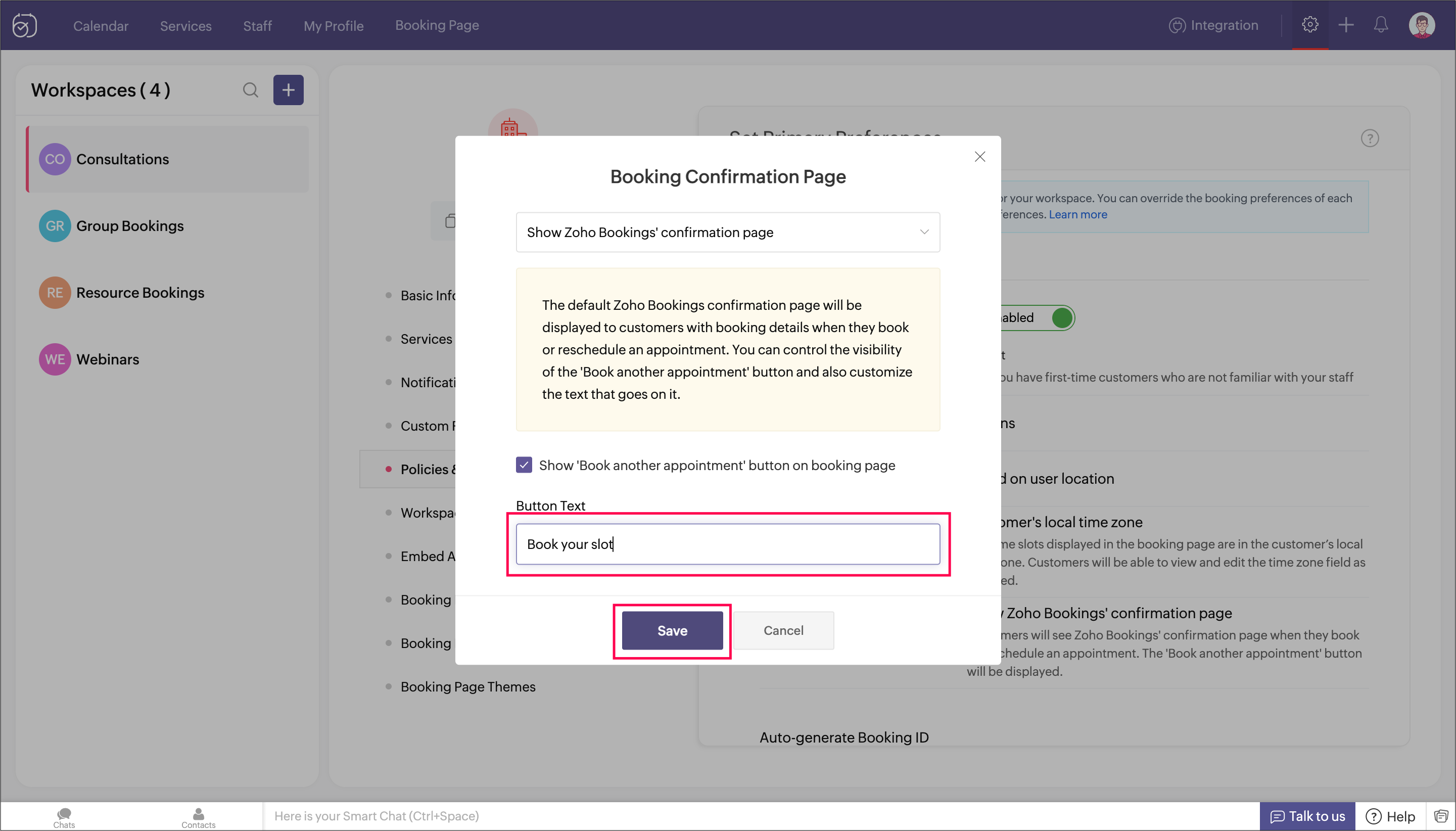Save the booking confirmation settings
The image size is (1456, 831).
point(672,631)
